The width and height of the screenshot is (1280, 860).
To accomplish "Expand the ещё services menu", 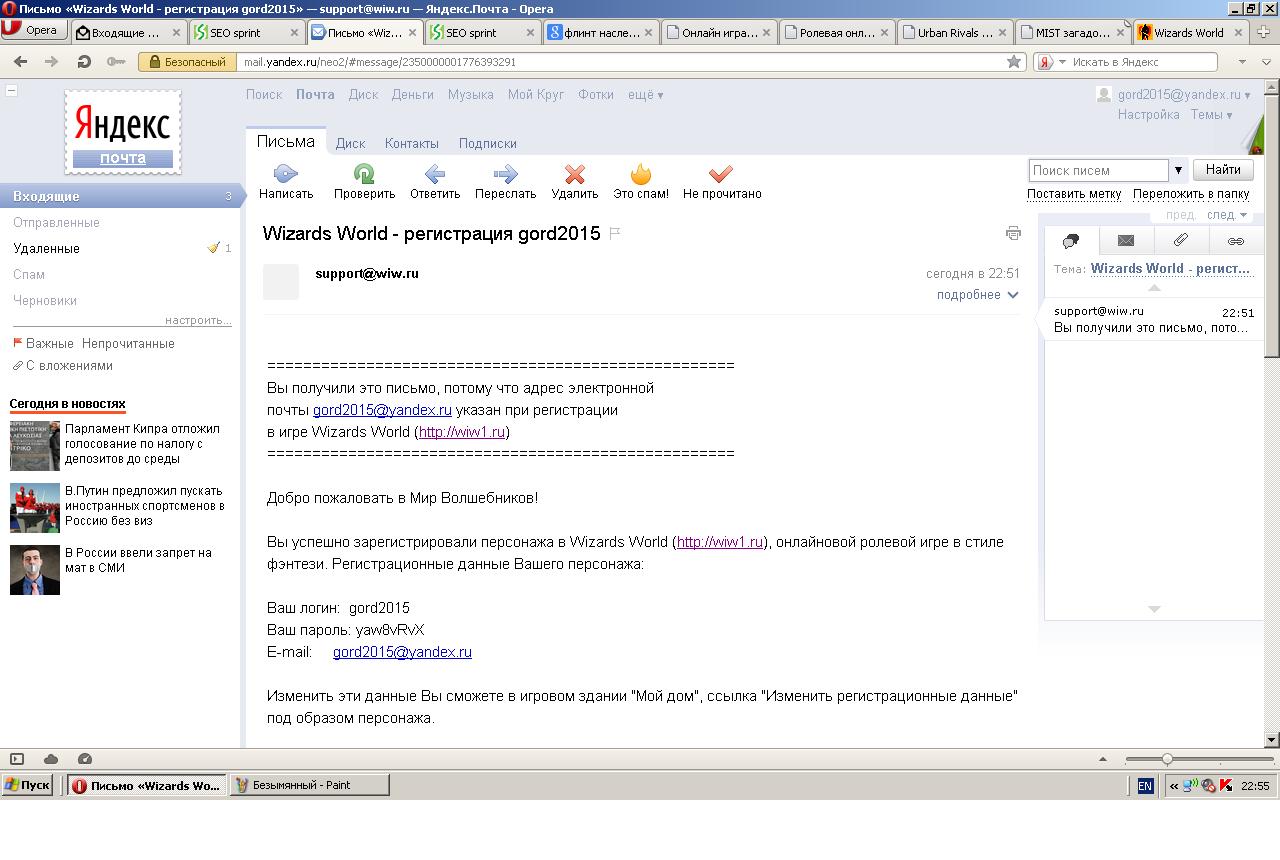I will [x=645, y=95].
